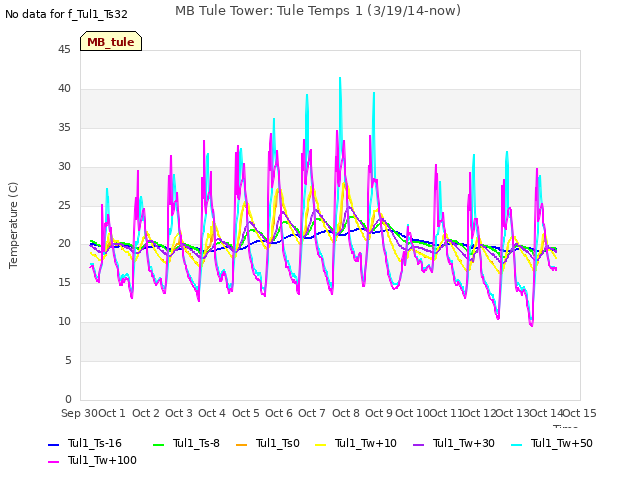Click the Oct 6 x-axis tick label

279,413
